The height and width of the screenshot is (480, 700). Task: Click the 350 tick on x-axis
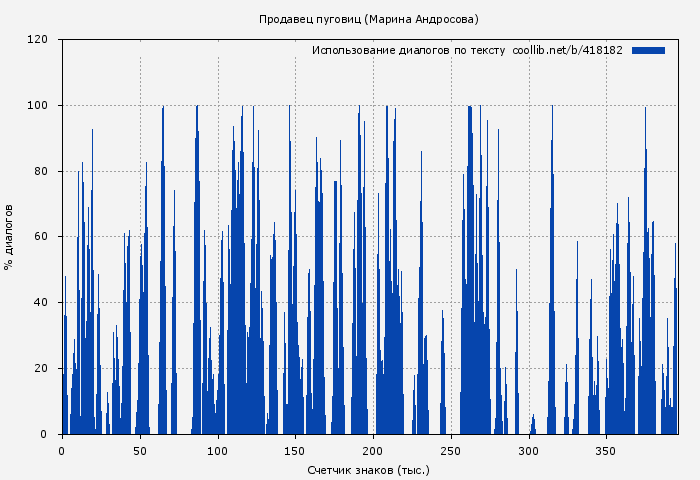[607, 451]
